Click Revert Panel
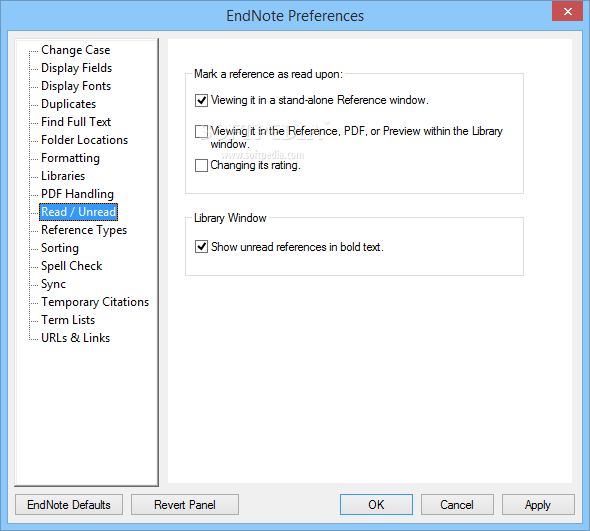Image resolution: width=590 pixels, height=531 pixels. [x=185, y=505]
